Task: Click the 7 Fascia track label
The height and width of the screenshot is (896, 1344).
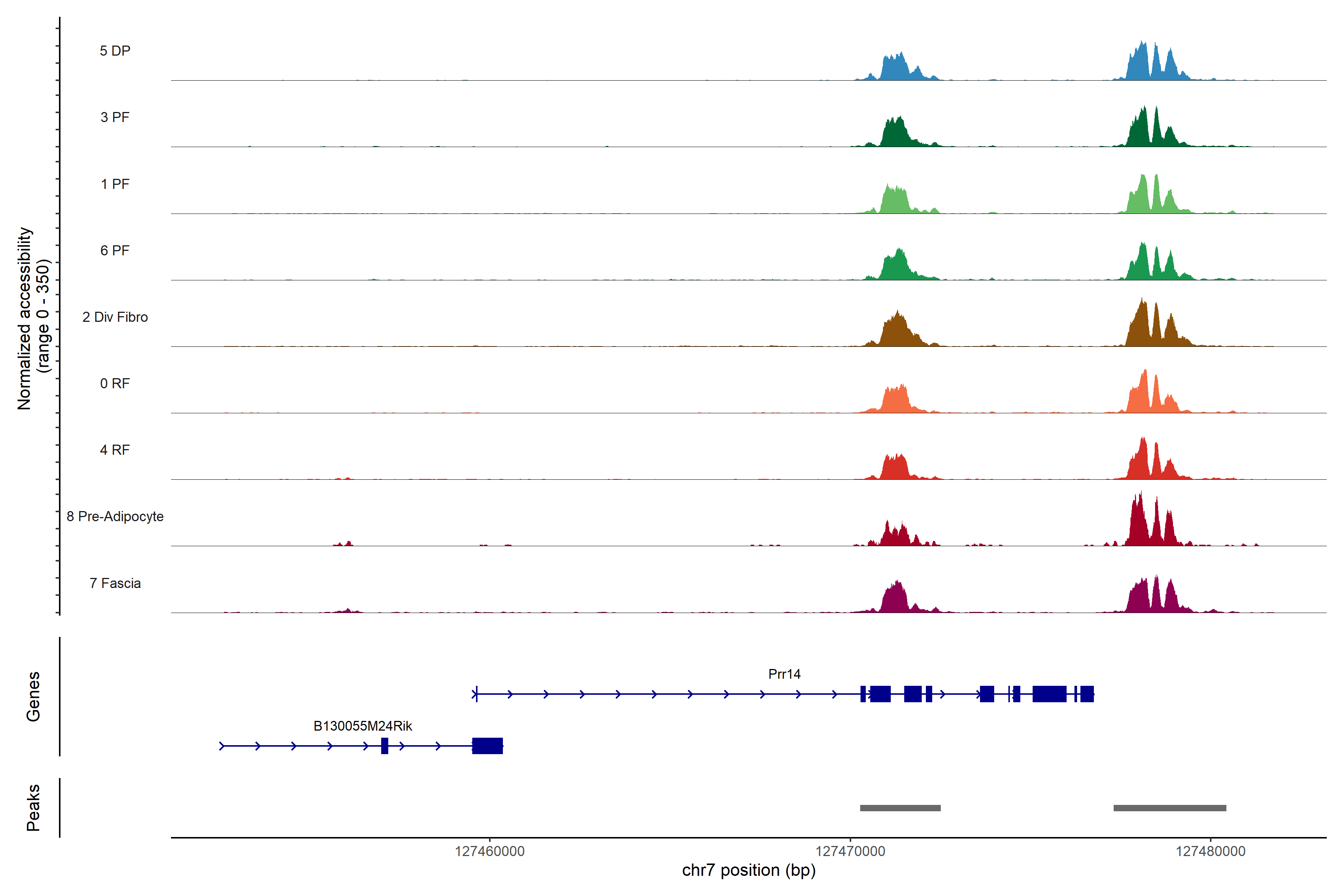Action: (115, 584)
